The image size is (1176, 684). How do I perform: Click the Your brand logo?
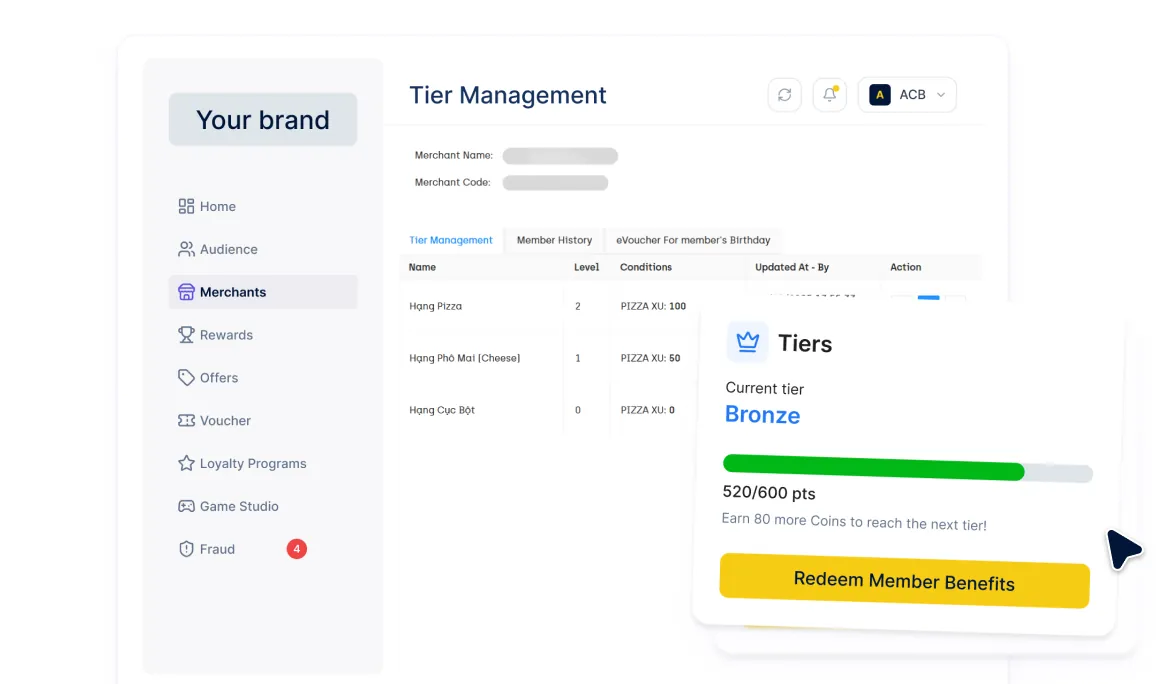[x=262, y=119]
